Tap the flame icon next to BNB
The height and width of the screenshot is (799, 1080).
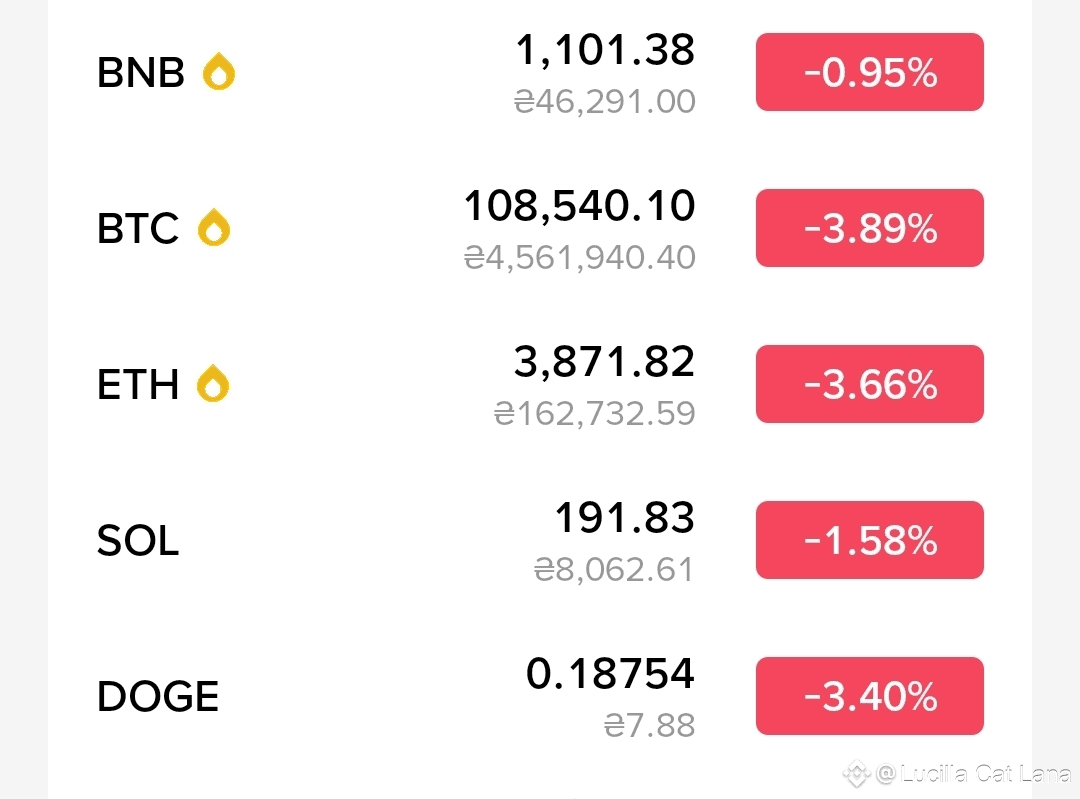coord(219,72)
